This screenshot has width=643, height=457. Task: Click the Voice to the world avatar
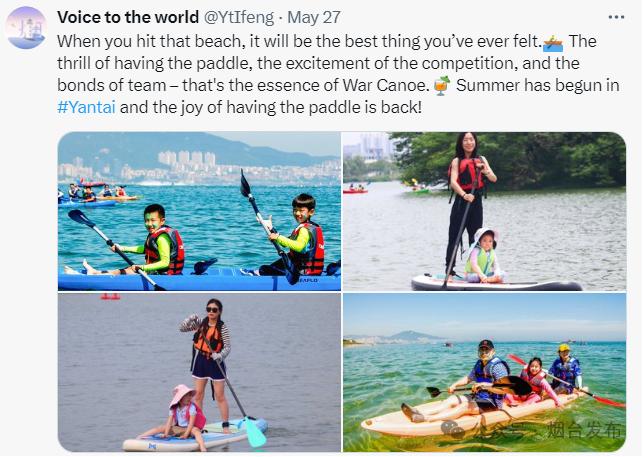26,26
